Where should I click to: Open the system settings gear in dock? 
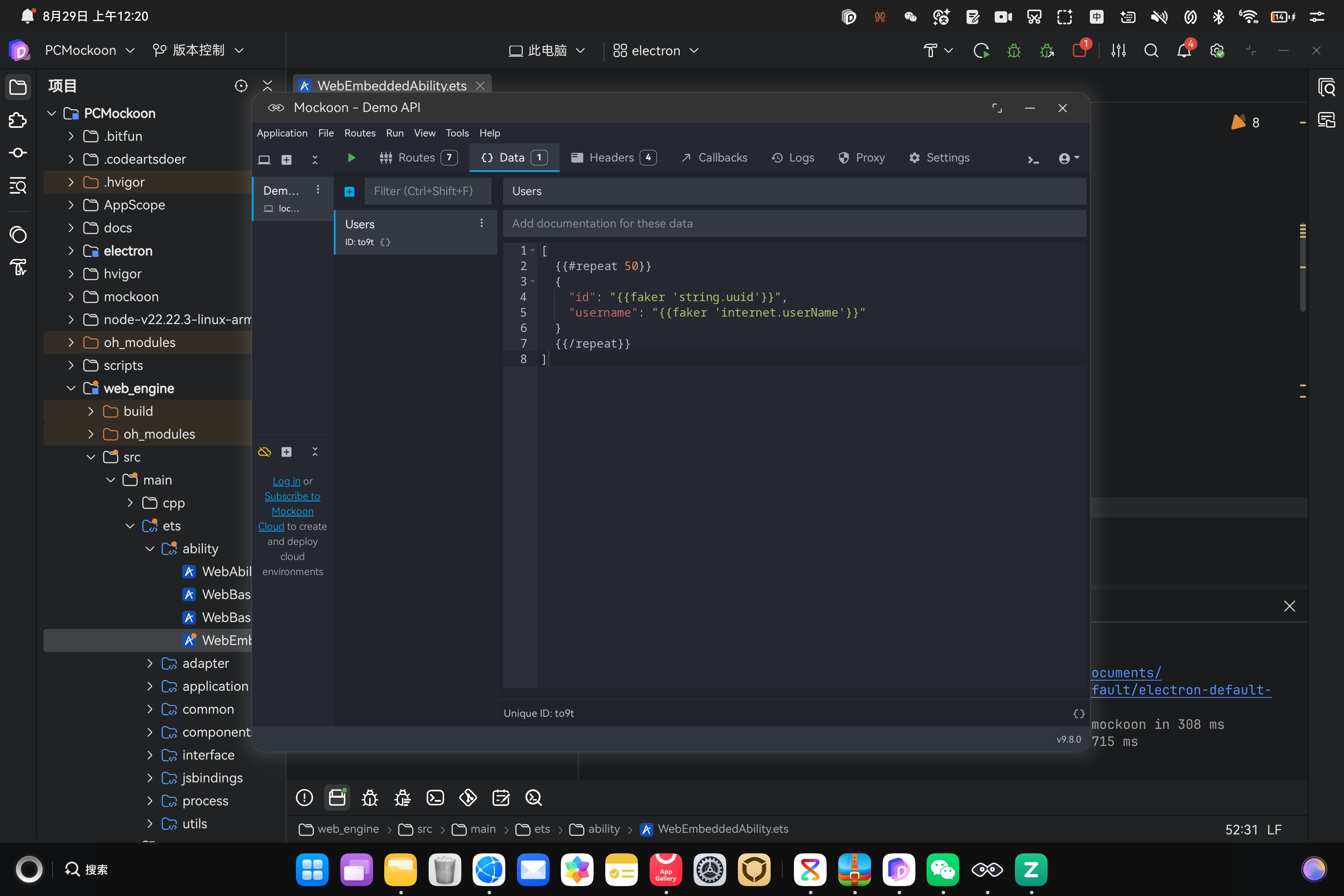(x=710, y=870)
